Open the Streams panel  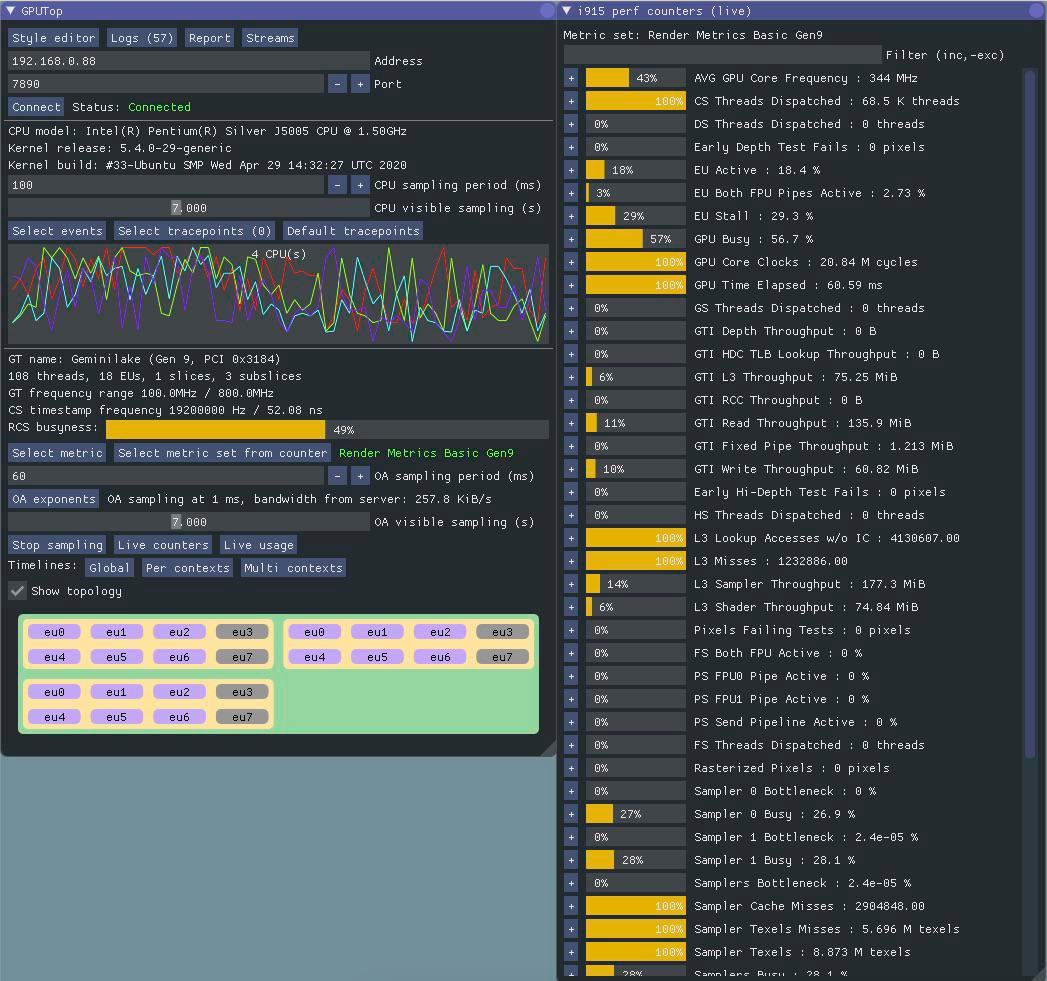click(269, 37)
